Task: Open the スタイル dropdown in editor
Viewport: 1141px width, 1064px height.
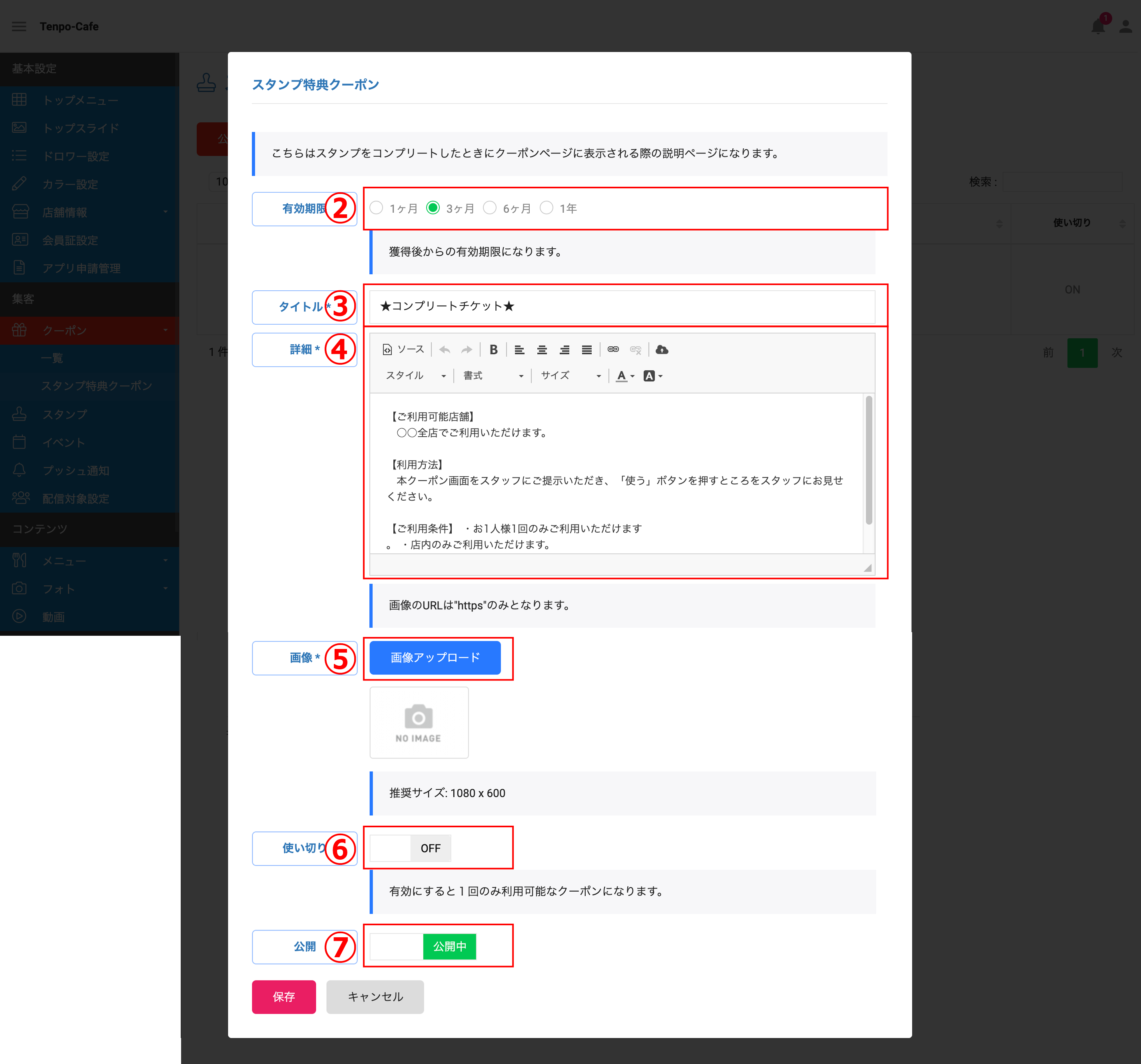Action: (x=415, y=376)
